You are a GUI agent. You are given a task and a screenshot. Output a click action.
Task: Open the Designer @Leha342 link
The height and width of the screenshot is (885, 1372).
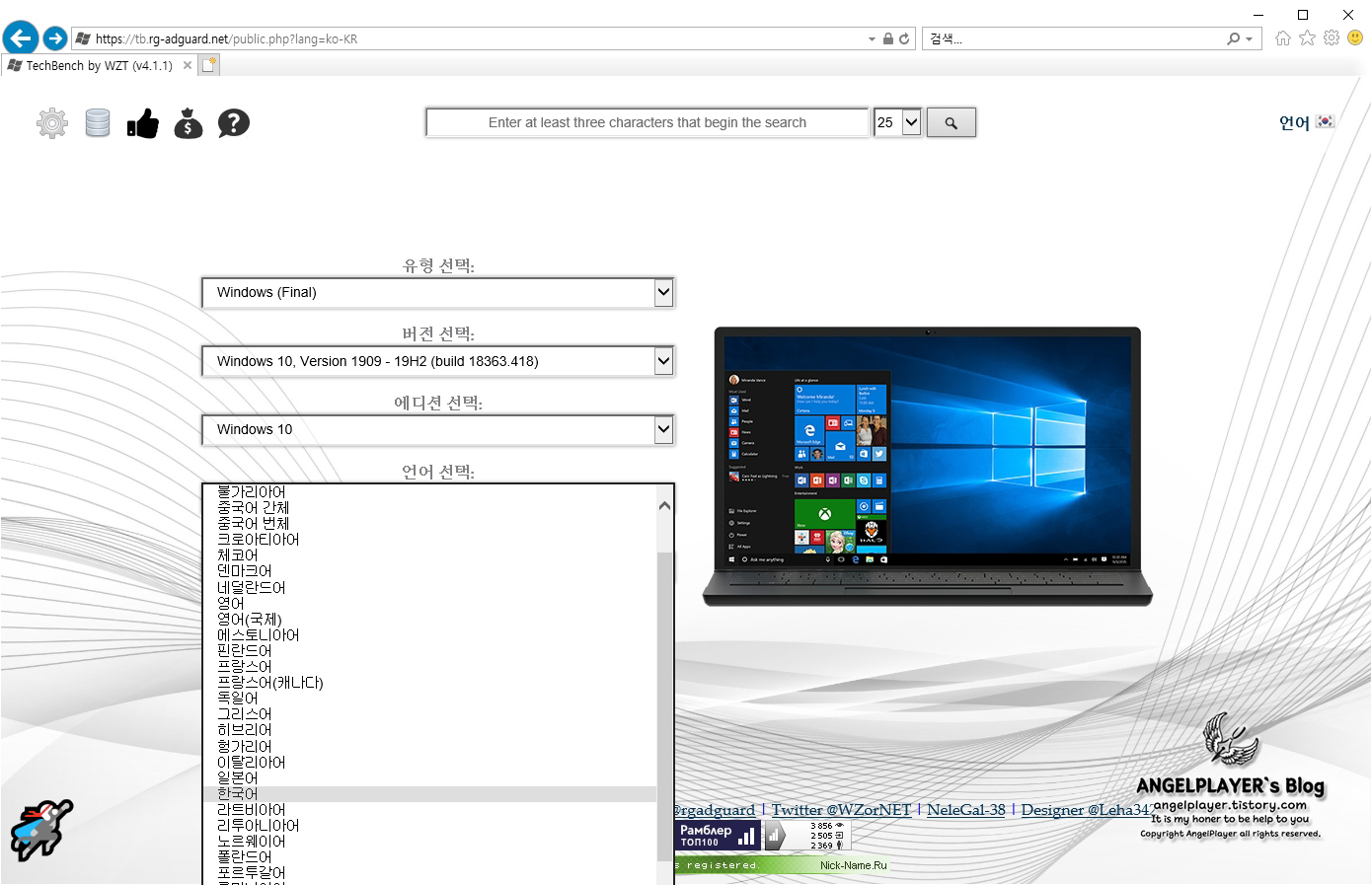pyautogui.click(x=1088, y=810)
